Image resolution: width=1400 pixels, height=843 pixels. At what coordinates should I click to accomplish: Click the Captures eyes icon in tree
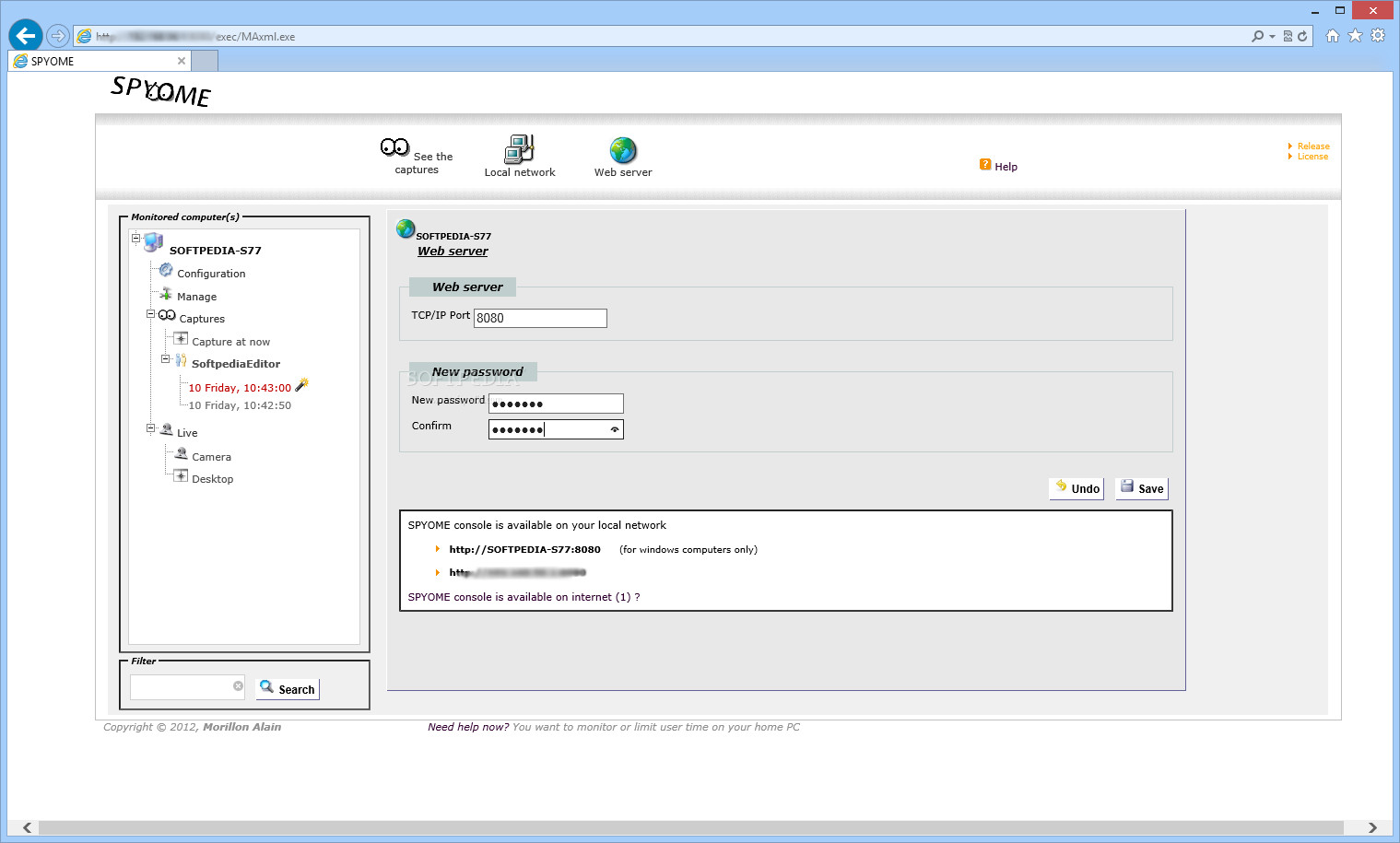tap(167, 315)
